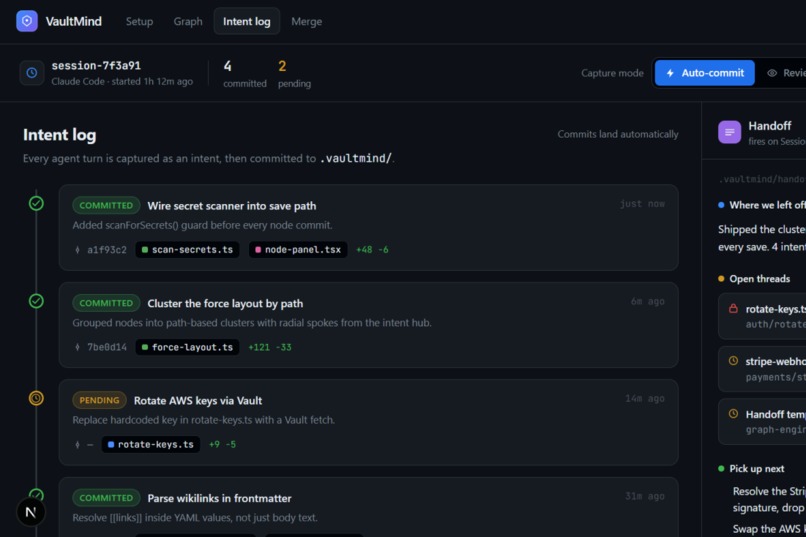The width and height of the screenshot is (806, 537).
Task: Click the round N badge in bottom corner
Action: click(30, 512)
